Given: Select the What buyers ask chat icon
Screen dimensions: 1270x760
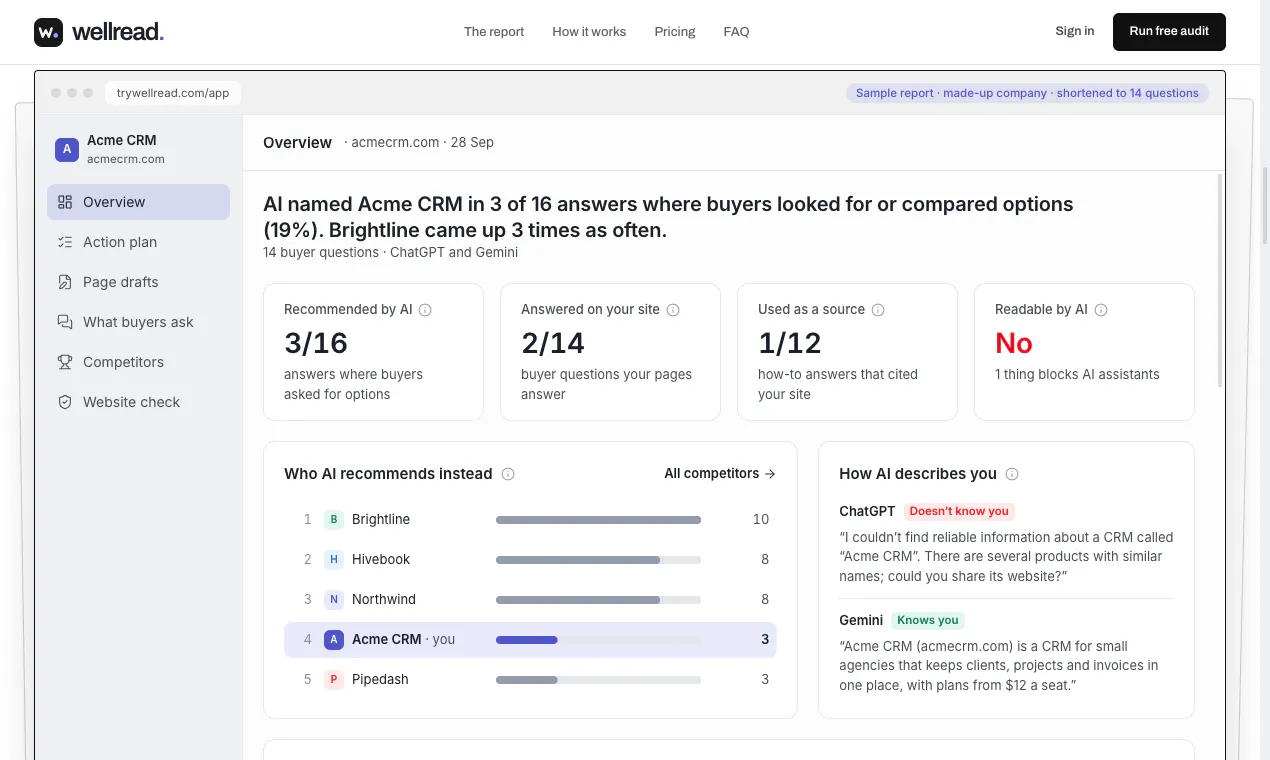Looking at the screenshot, I should (65, 322).
